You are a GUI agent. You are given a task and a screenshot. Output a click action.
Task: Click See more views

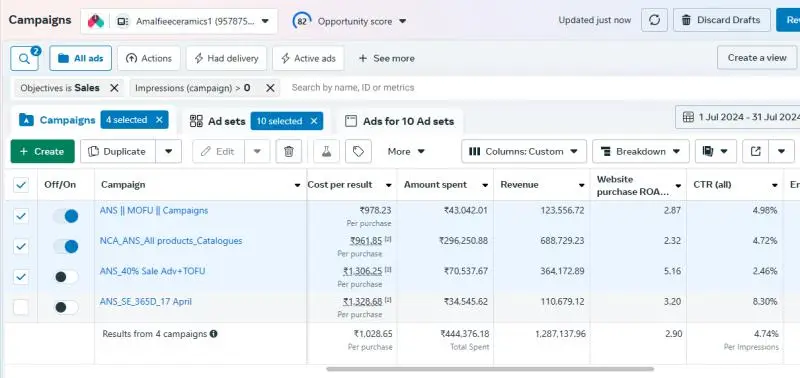coord(386,58)
